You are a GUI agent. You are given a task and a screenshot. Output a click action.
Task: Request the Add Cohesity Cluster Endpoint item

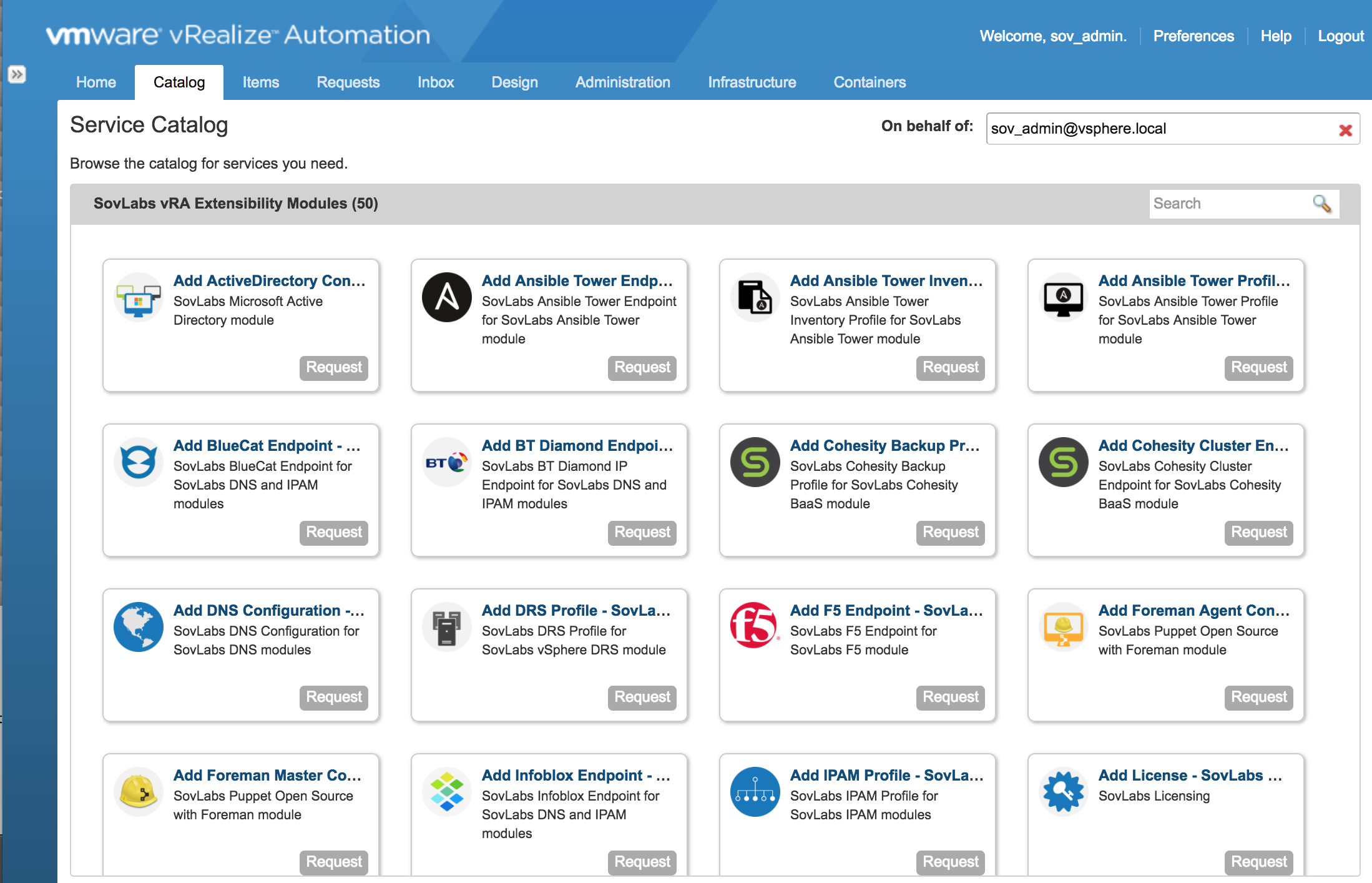tap(1259, 533)
